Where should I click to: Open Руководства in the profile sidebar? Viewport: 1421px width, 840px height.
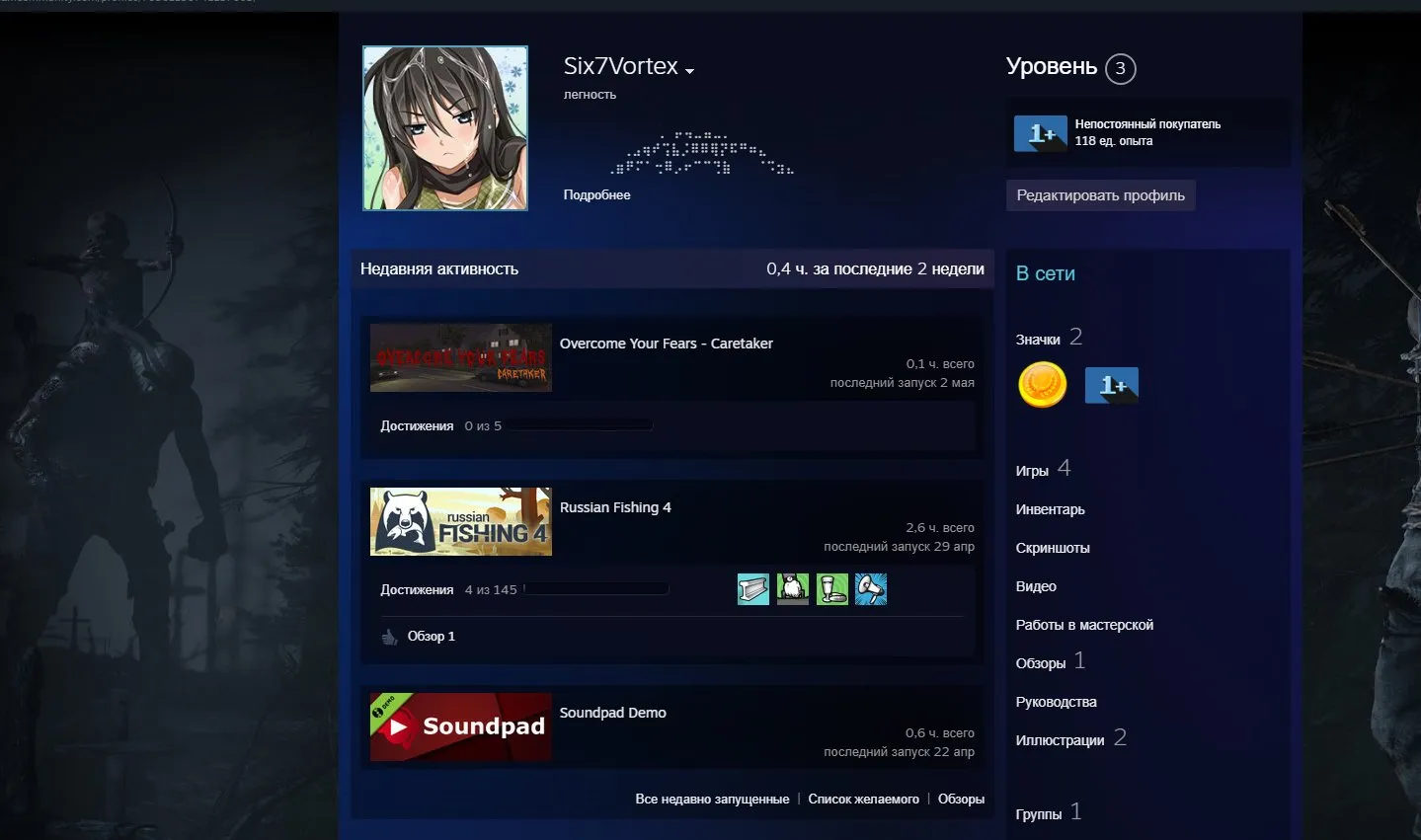1056,702
